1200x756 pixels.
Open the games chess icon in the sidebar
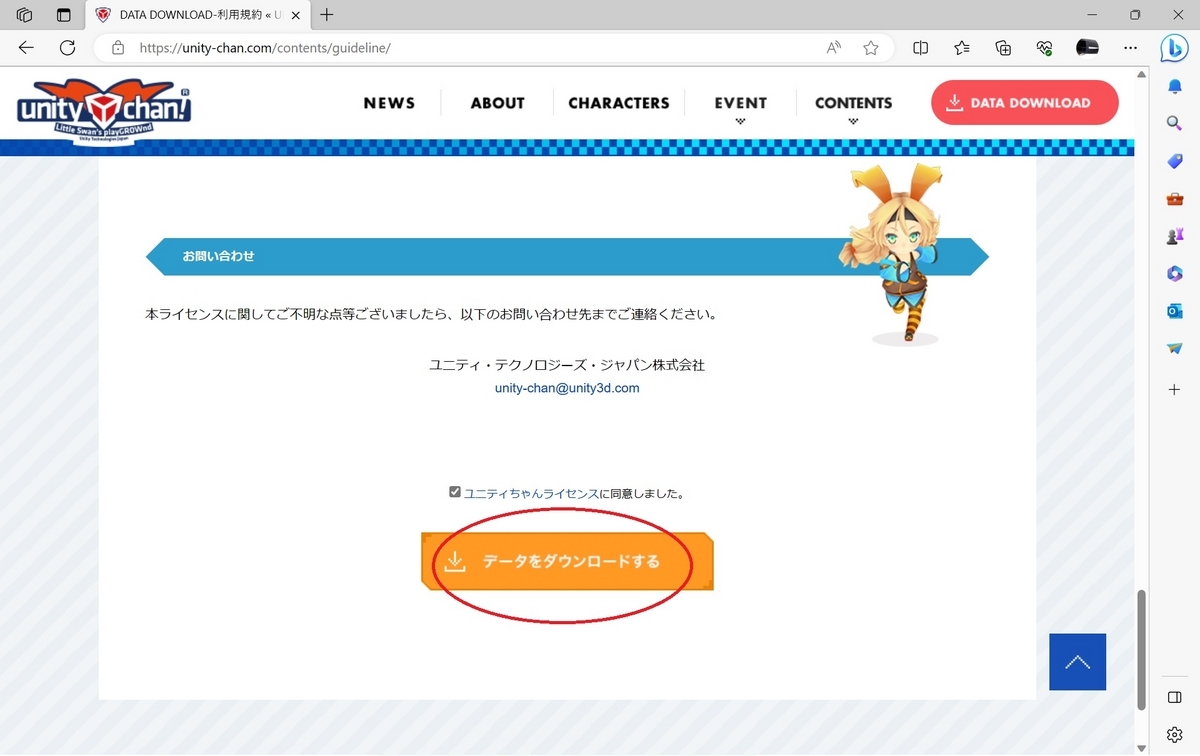1175,236
